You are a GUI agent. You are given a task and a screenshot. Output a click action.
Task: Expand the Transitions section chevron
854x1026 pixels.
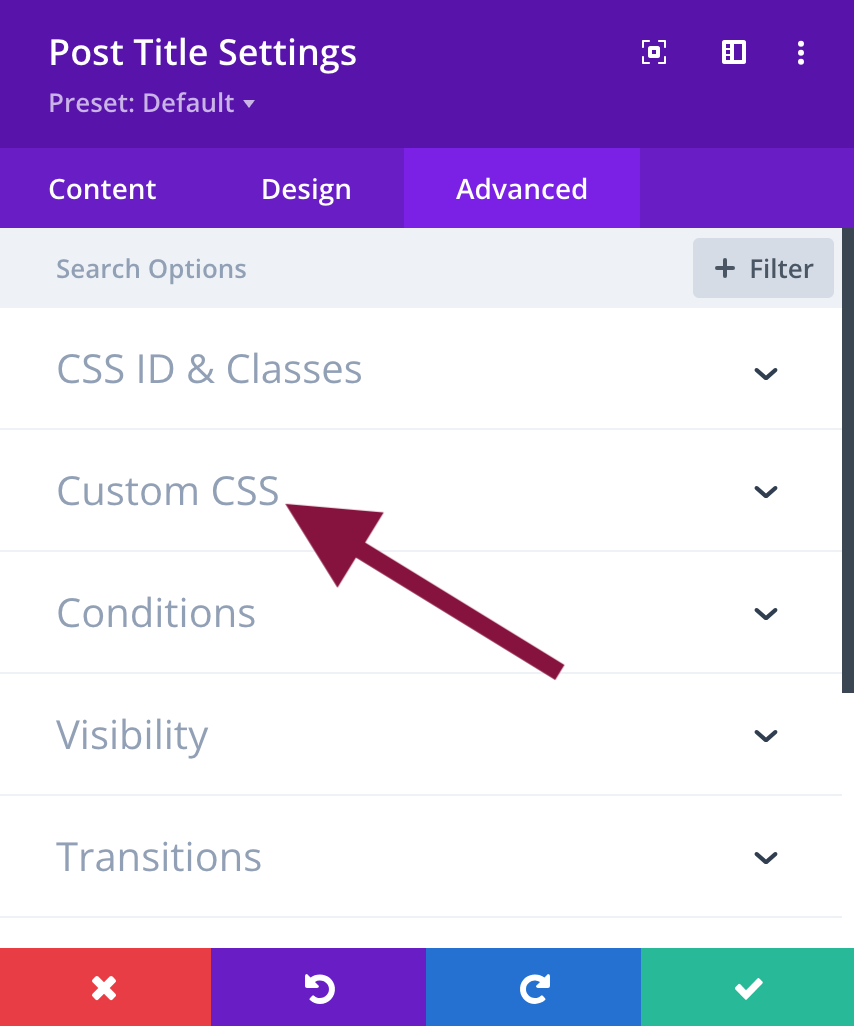point(765,857)
